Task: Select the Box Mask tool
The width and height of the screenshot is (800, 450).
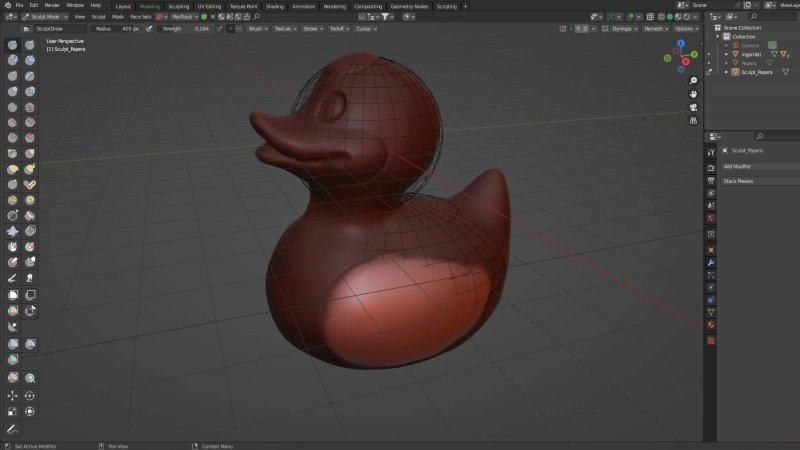Action: (x=12, y=295)
